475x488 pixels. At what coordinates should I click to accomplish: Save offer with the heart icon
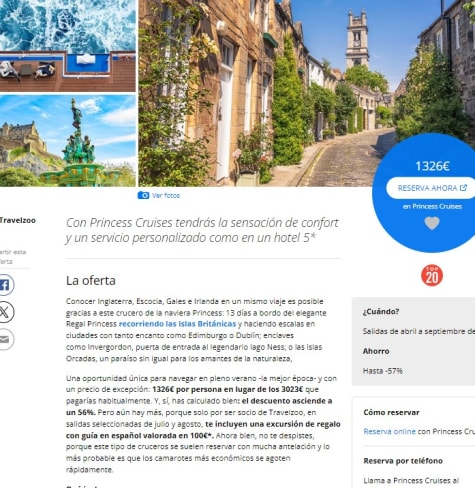(x=432, y=223)
